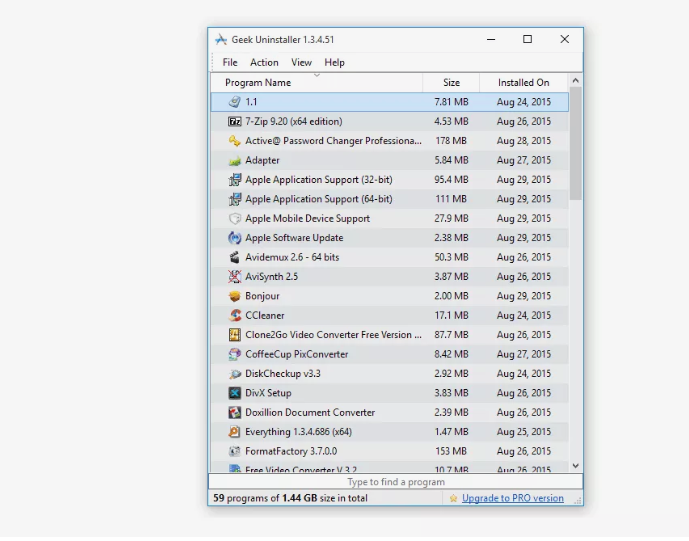
Task: Click the 59 programs status bar text
Action: click(290, 498)
